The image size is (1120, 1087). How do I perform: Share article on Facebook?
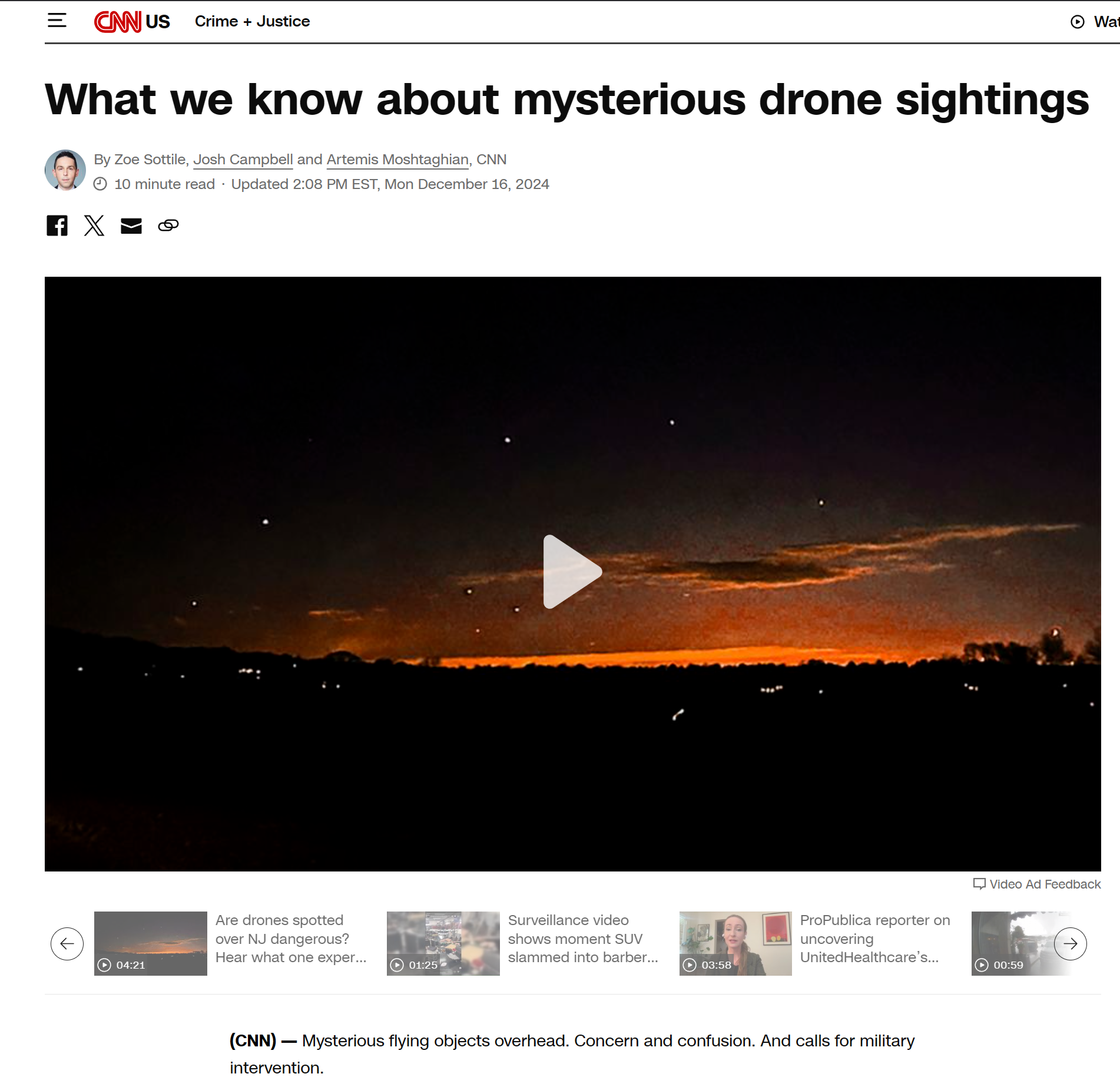[x=57, y=226]
